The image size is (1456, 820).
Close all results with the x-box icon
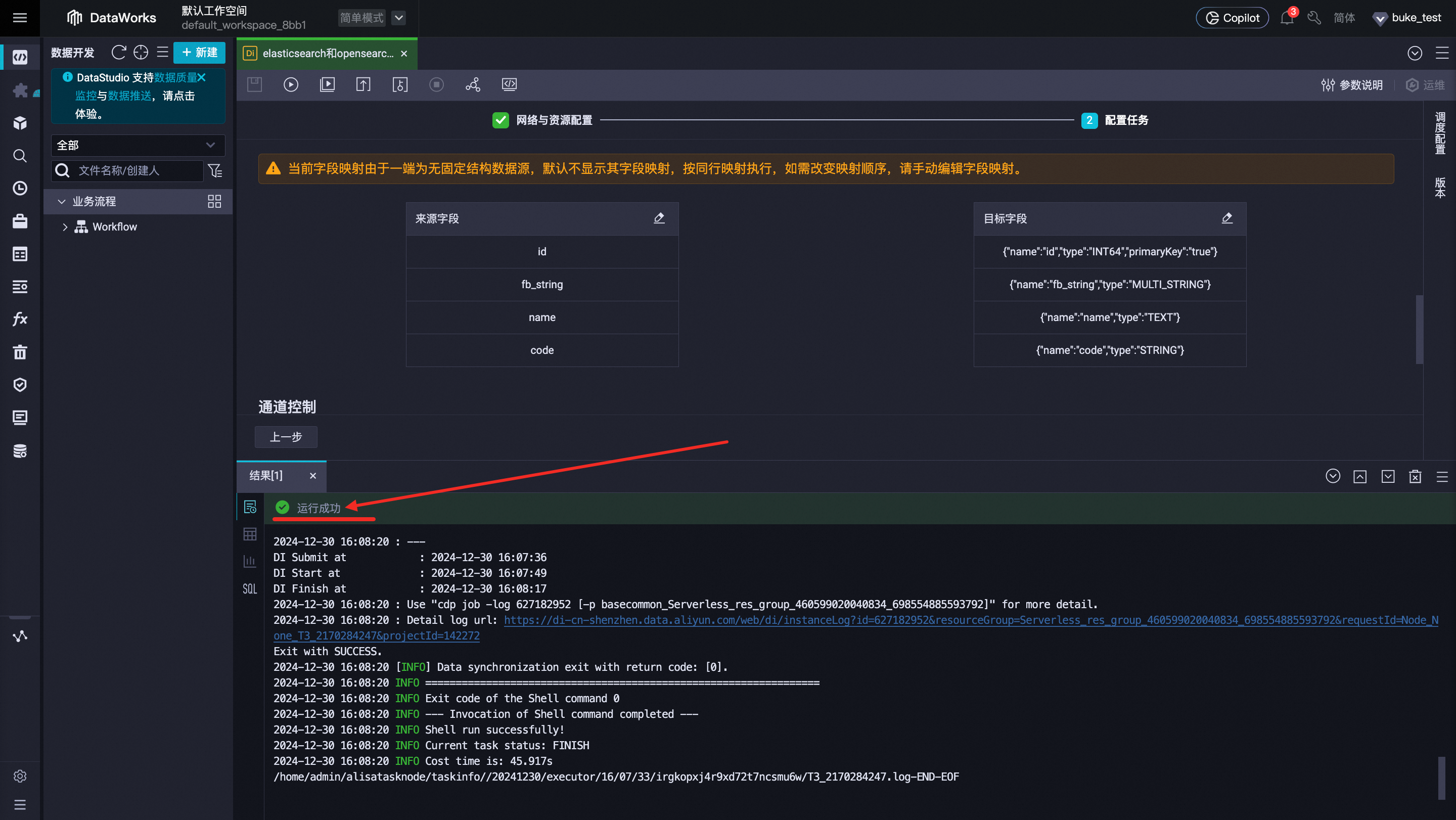1415,476
